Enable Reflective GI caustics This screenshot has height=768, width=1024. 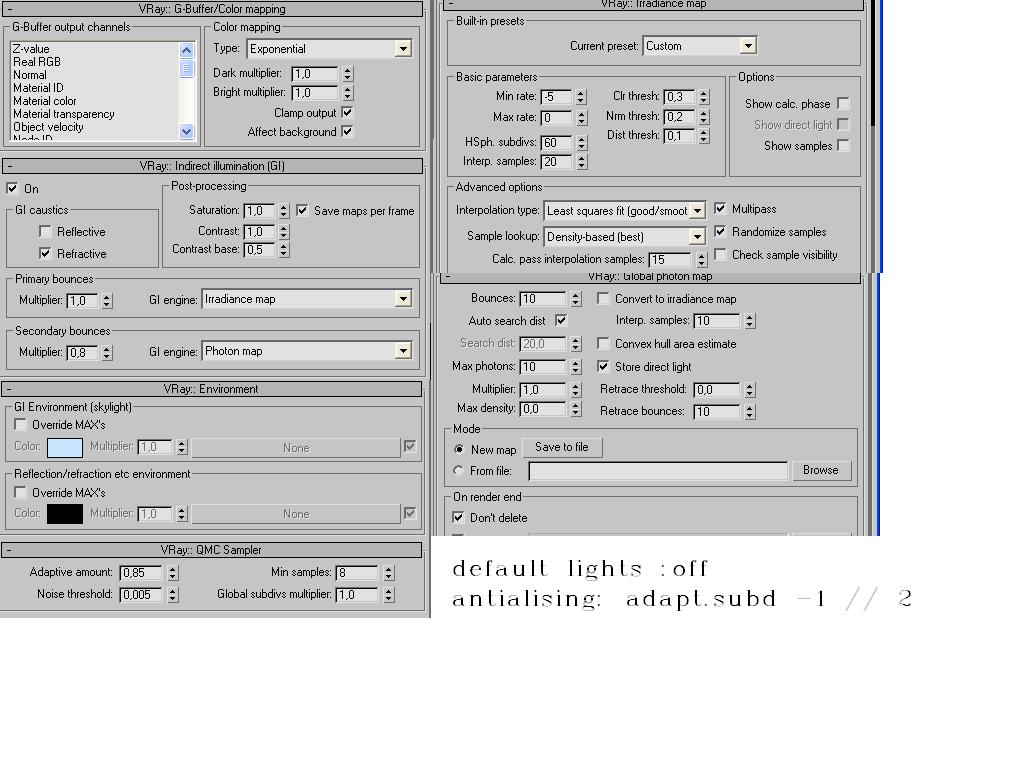click(x=45, y=231)
